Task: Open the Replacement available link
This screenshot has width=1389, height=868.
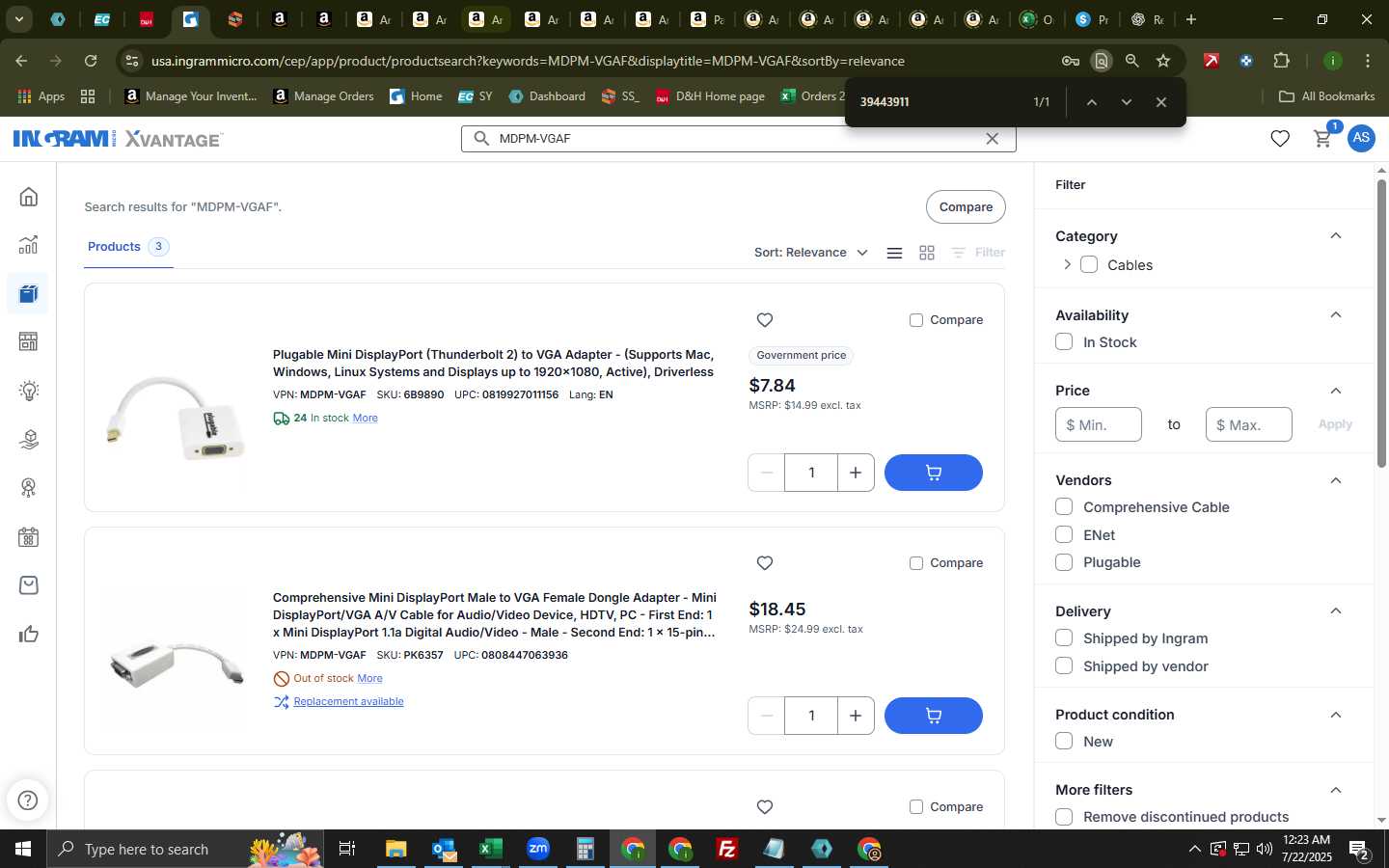Action: (x=348, y=702)
